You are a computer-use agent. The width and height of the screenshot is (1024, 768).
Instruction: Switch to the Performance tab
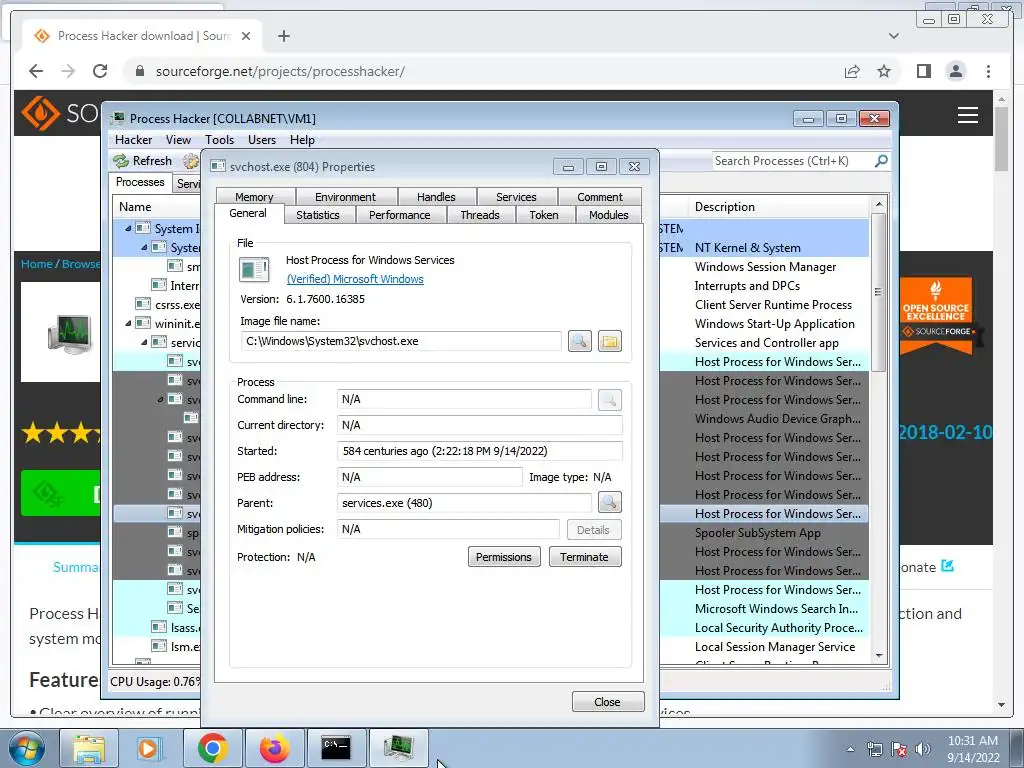pos(400,215)
